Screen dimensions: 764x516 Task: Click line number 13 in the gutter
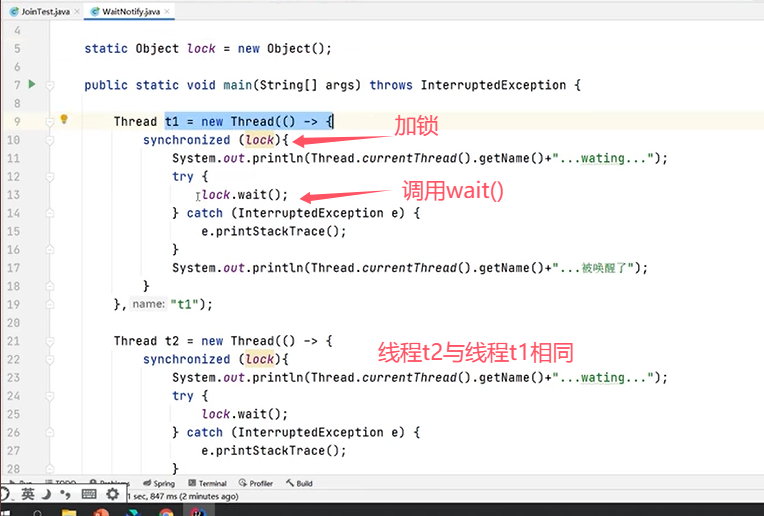click(14, 195)
